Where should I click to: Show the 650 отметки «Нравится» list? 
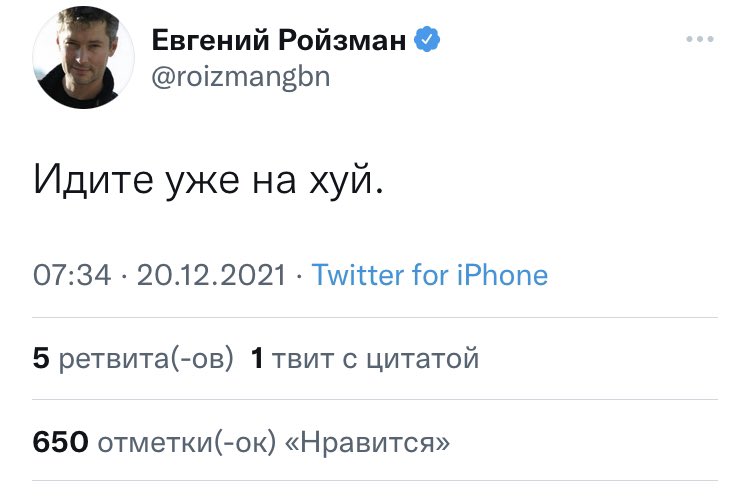point(241,442)
